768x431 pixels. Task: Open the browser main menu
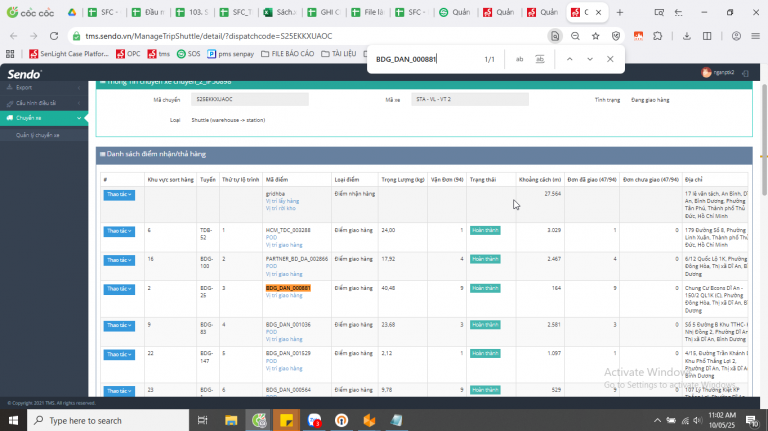point(756,36)
